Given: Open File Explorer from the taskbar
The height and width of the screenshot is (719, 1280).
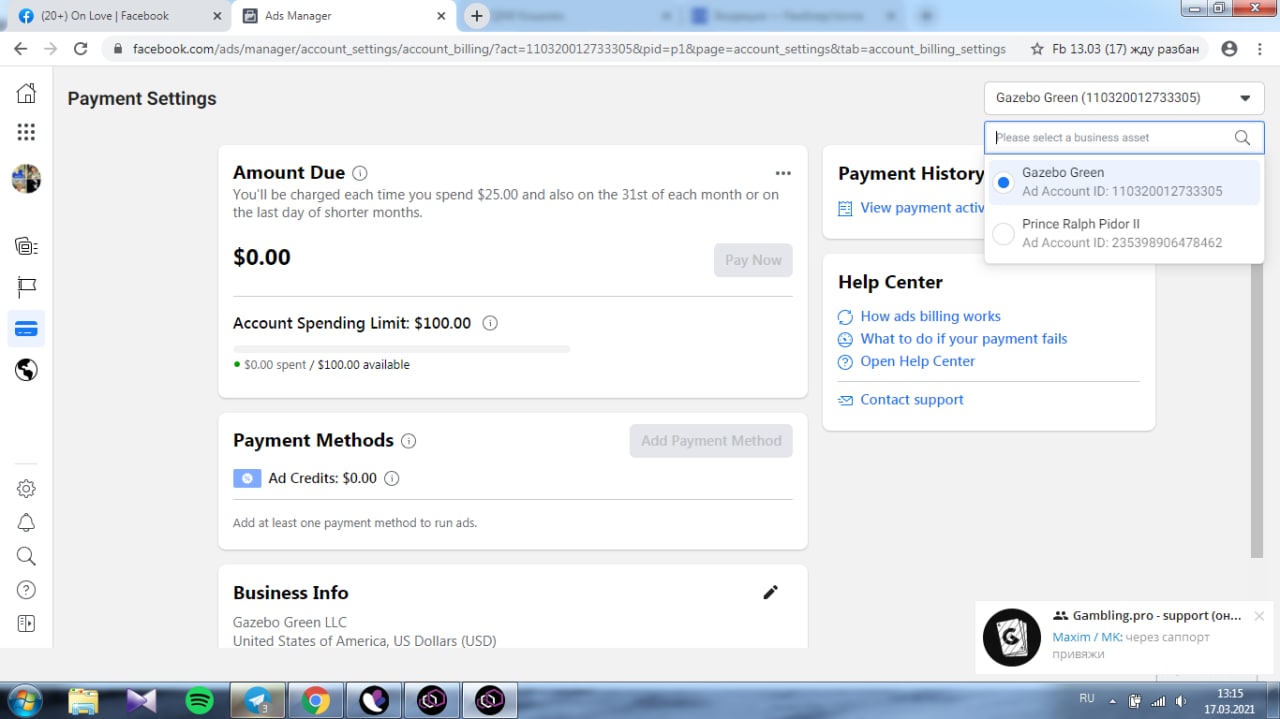Looking at the screenshot, I should click(84, 700).
